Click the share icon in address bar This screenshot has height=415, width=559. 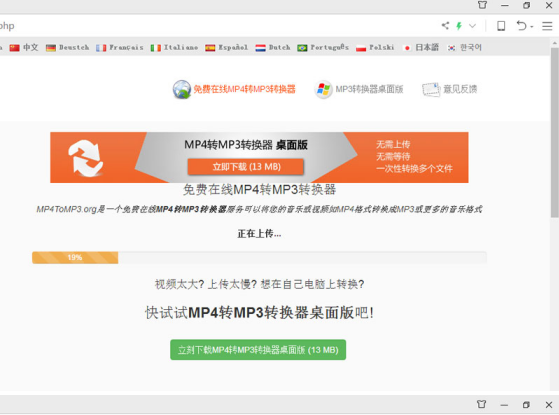pos(445,26)
